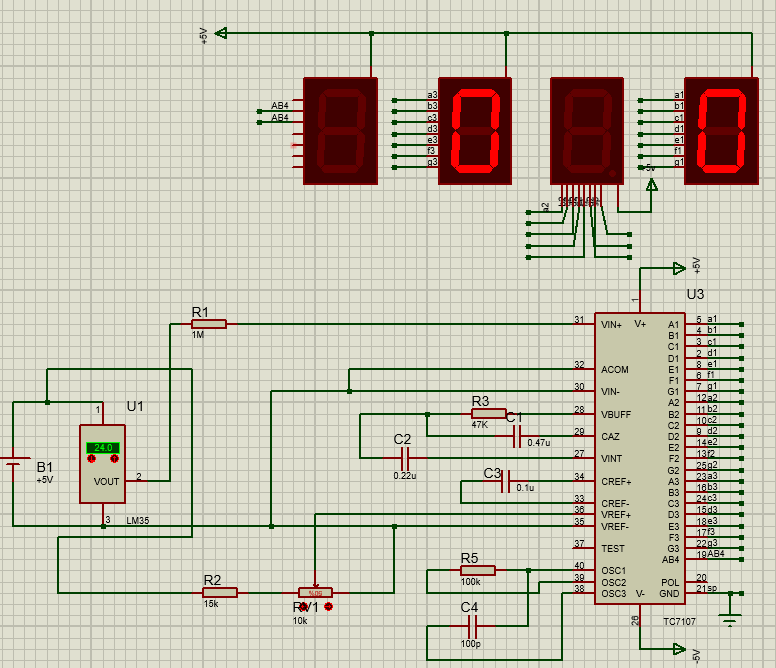Click the LM35 temperature up arrow button

click(114, 459)
